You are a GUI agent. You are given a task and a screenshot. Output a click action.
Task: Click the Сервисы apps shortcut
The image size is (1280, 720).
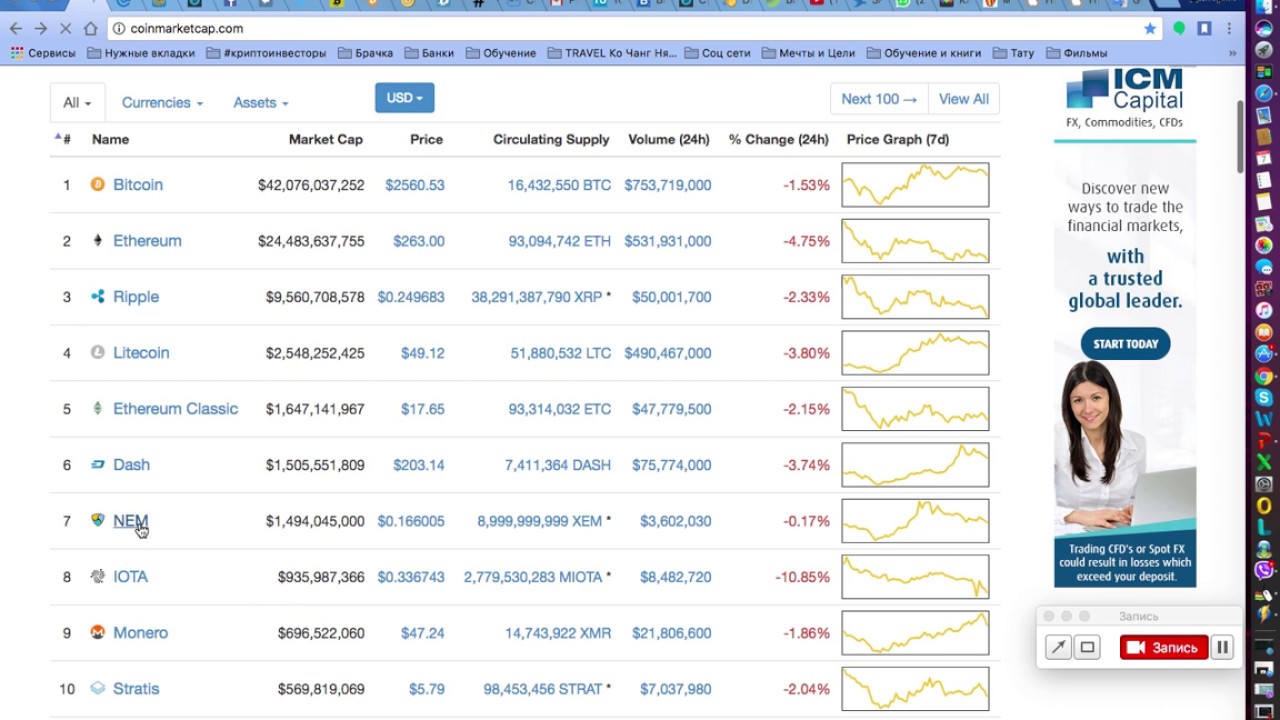(x=44, y=53)
